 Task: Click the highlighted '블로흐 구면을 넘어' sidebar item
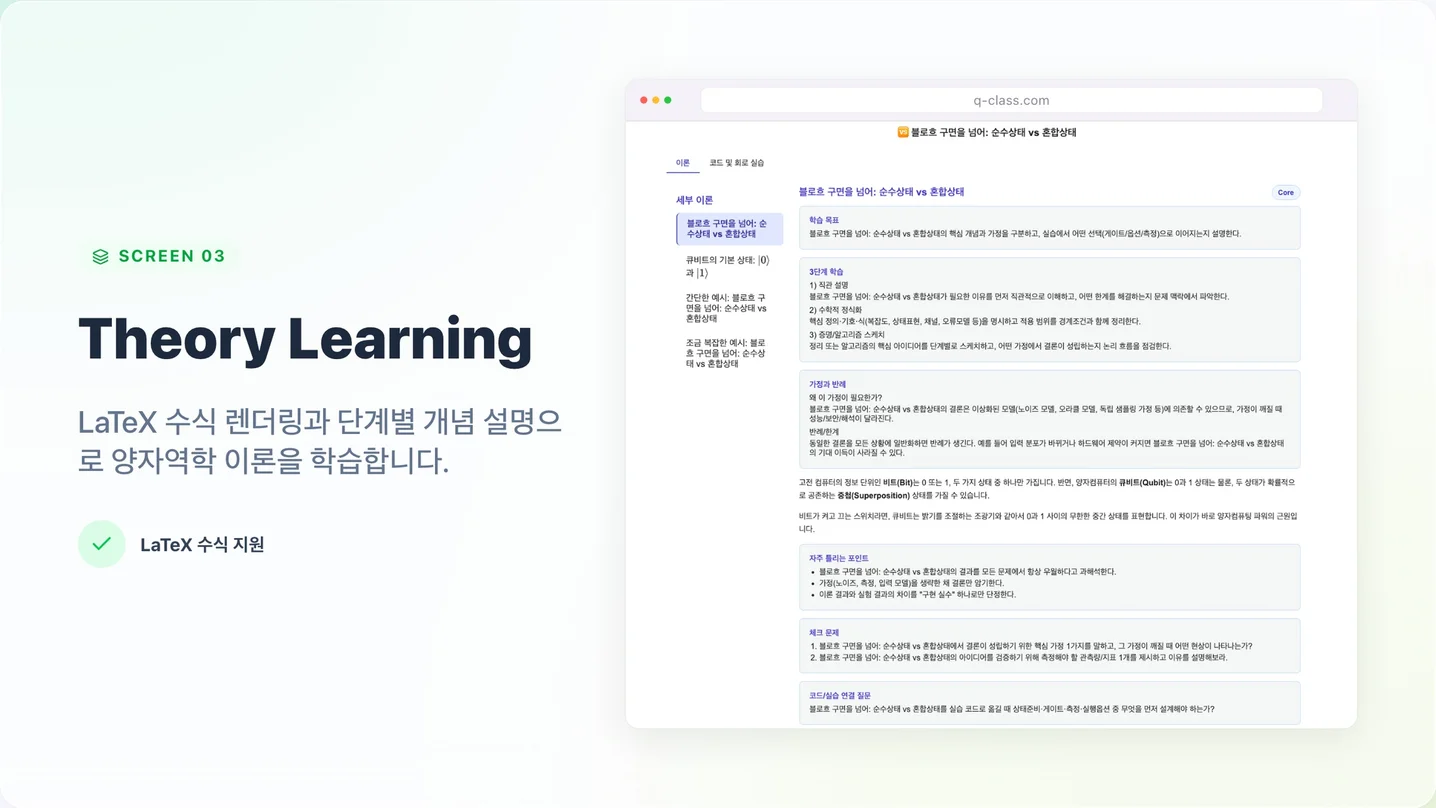(727, 230)
